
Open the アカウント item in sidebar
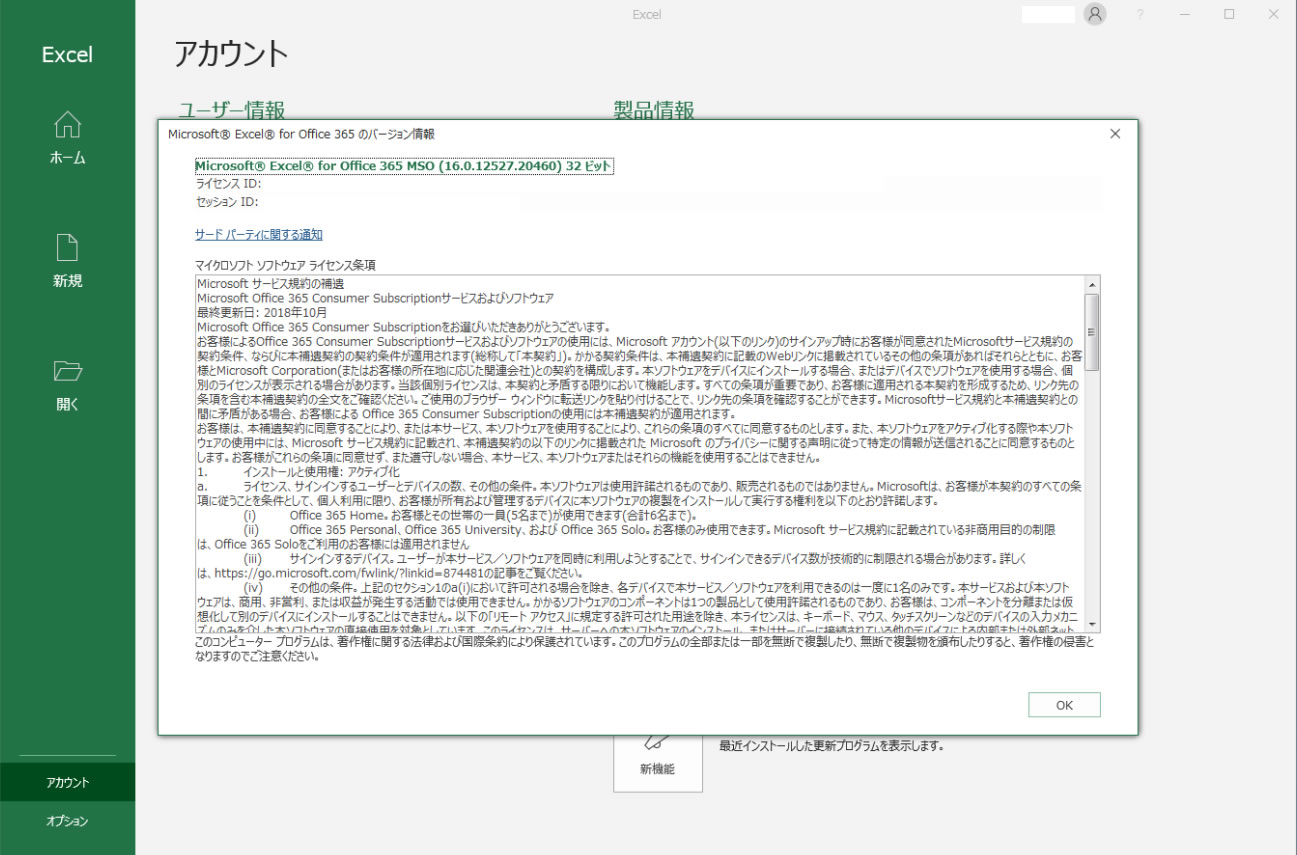67,783
